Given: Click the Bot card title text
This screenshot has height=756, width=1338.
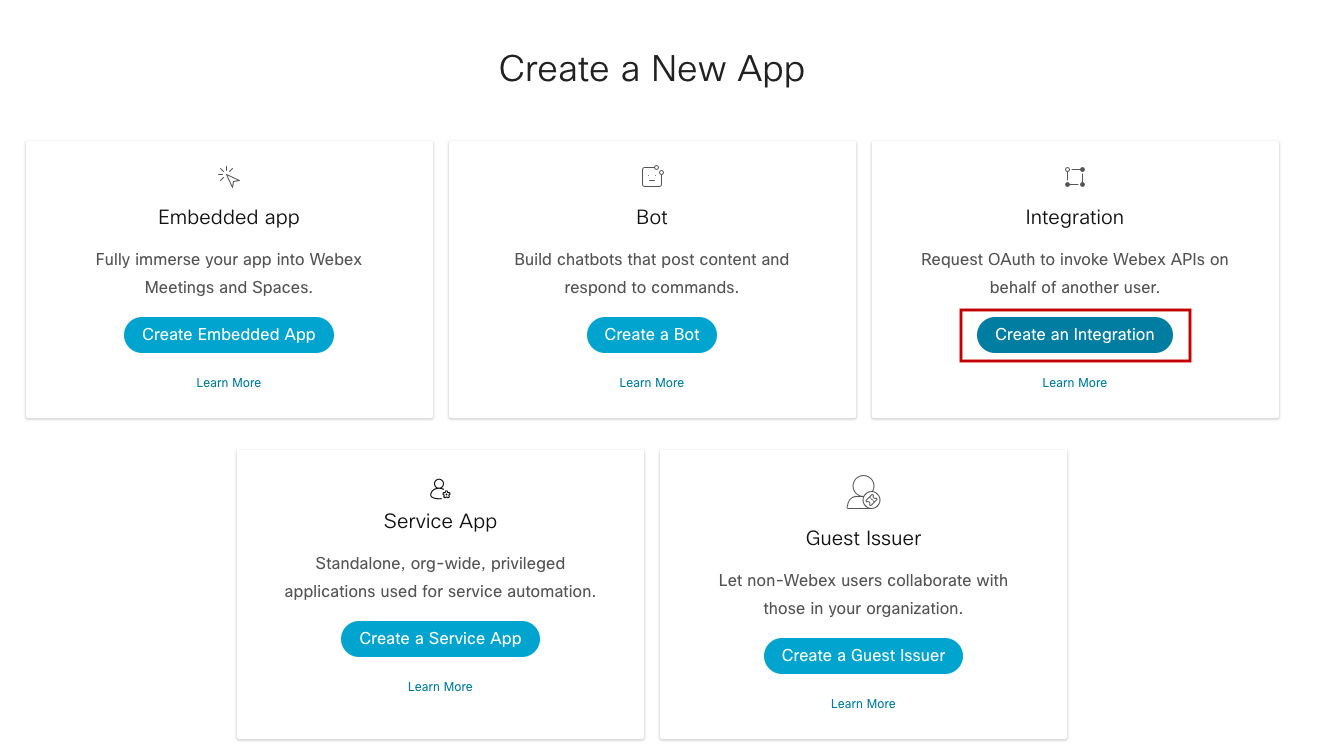Looking at the screenshot, I should (652, 216).
